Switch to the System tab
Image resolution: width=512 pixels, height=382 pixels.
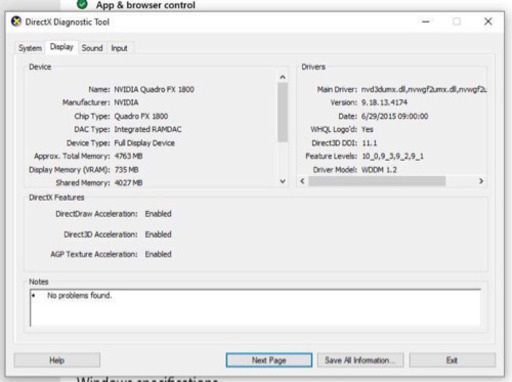(30, 48)
